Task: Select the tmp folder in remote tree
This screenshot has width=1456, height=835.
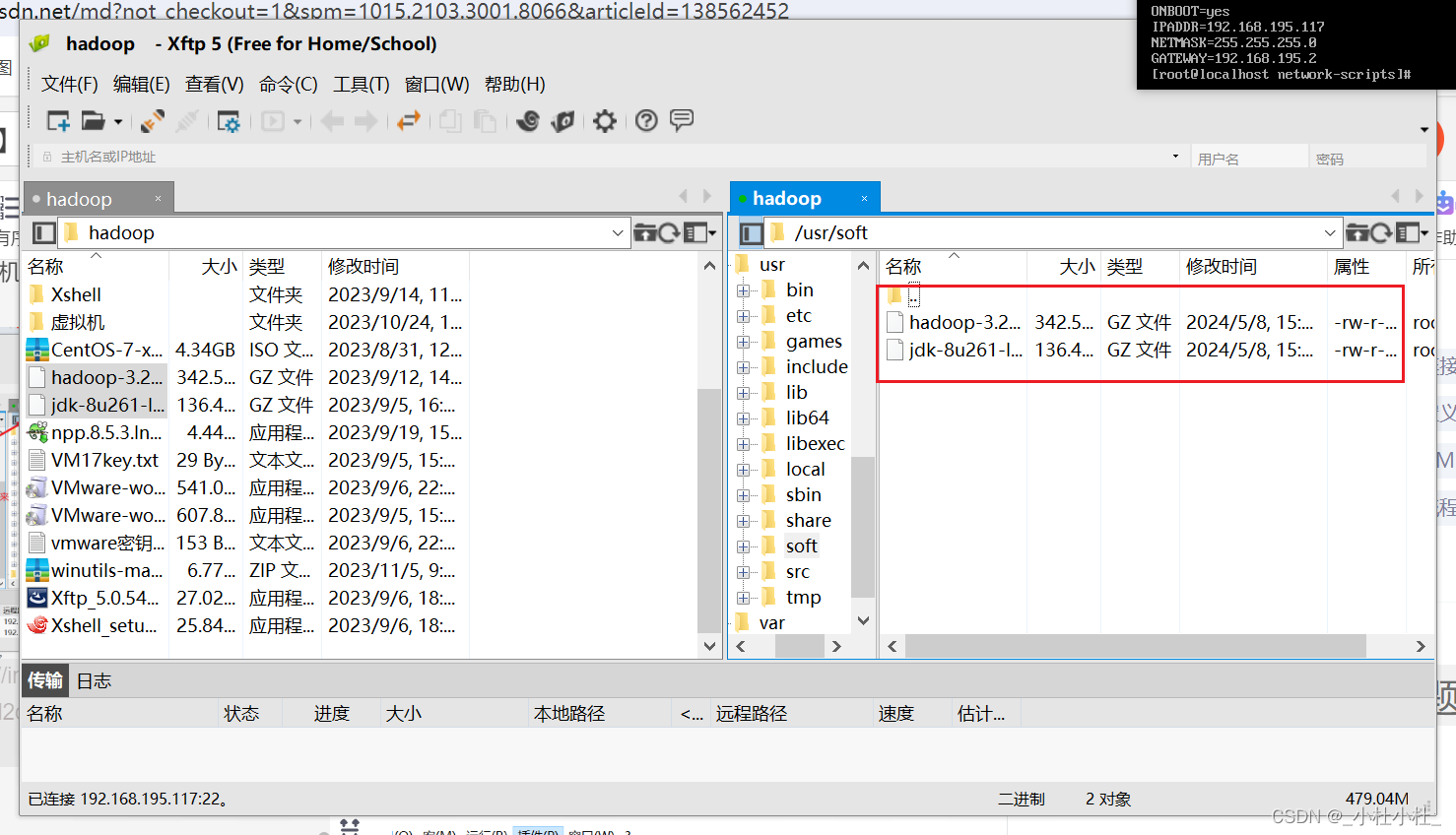Action: click(803, 598)
